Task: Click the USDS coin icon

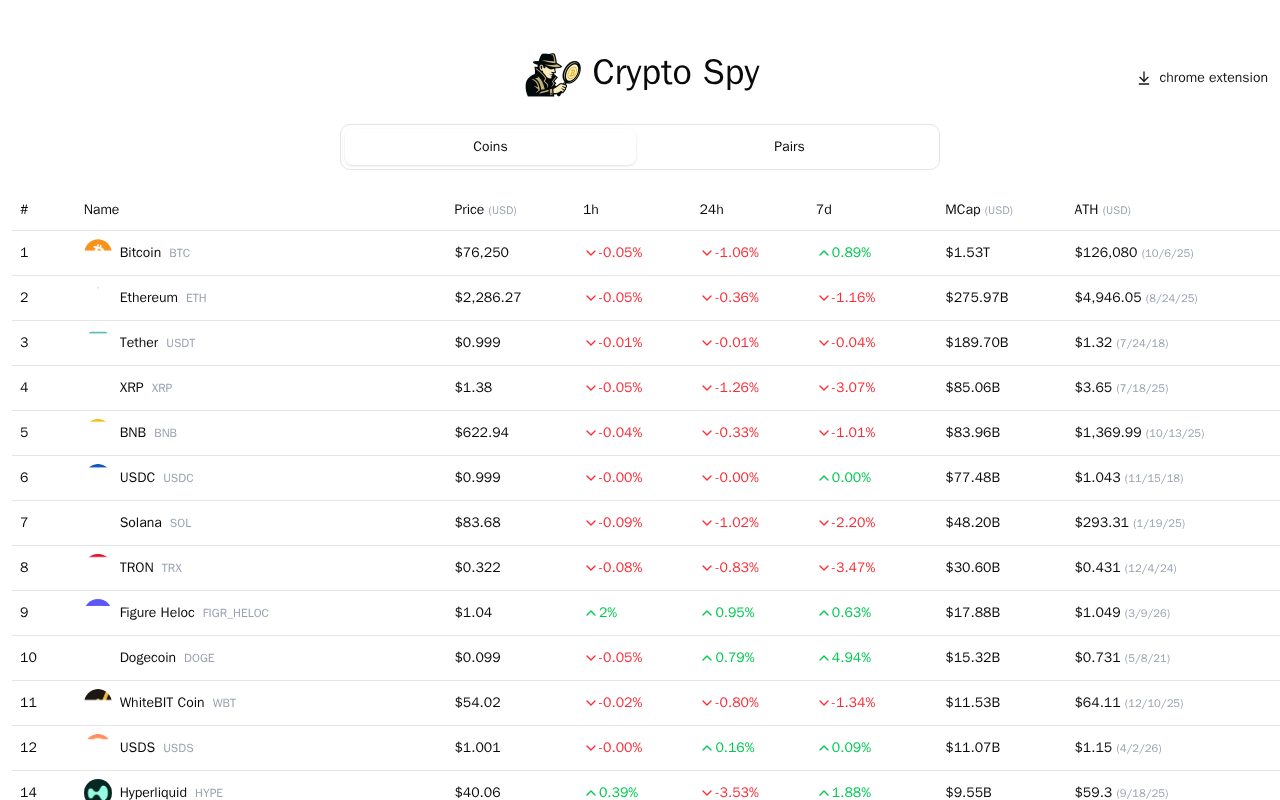Action: (x=98, y=741)
